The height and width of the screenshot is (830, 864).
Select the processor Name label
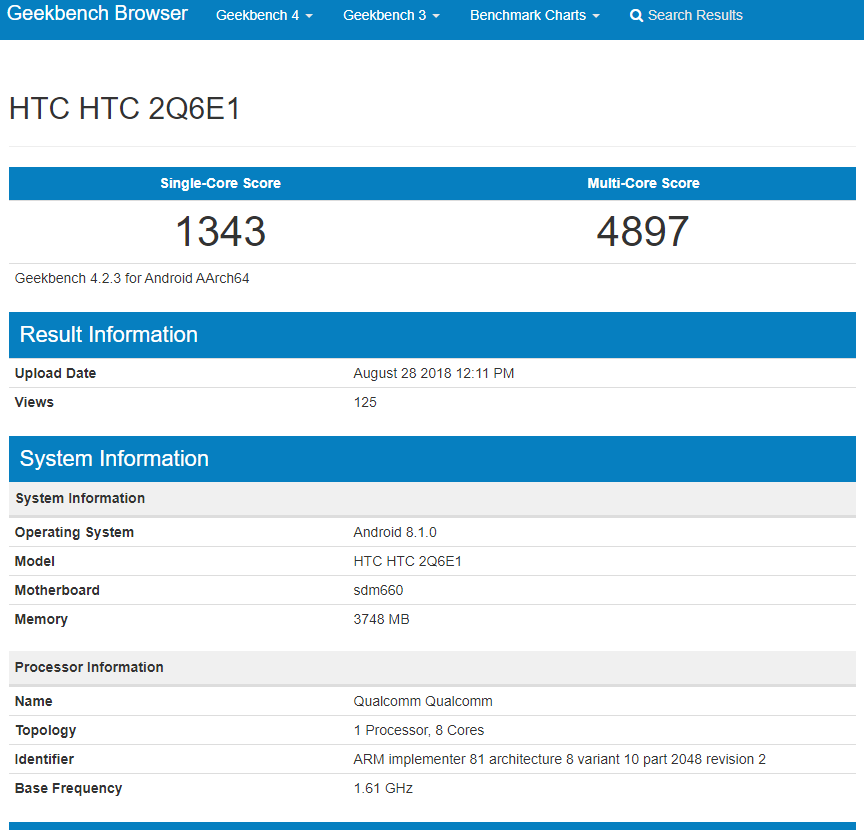click(x=34, y=702)
